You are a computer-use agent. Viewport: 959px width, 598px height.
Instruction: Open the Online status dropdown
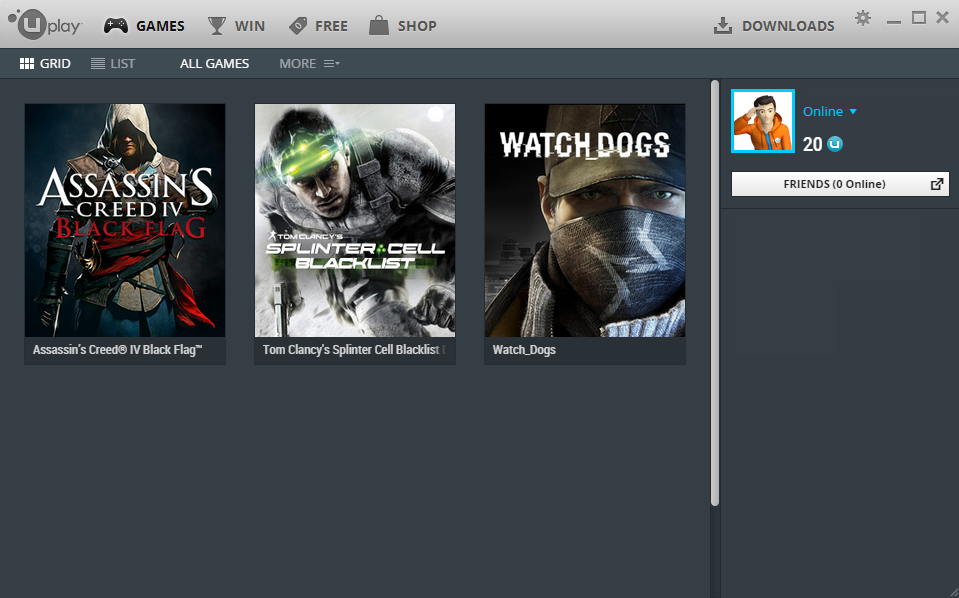pyautogui.click(x=830, y=111)
